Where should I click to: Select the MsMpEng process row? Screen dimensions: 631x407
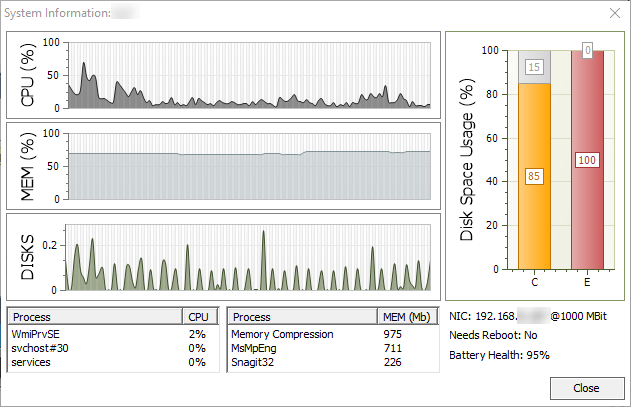[333, 348]
